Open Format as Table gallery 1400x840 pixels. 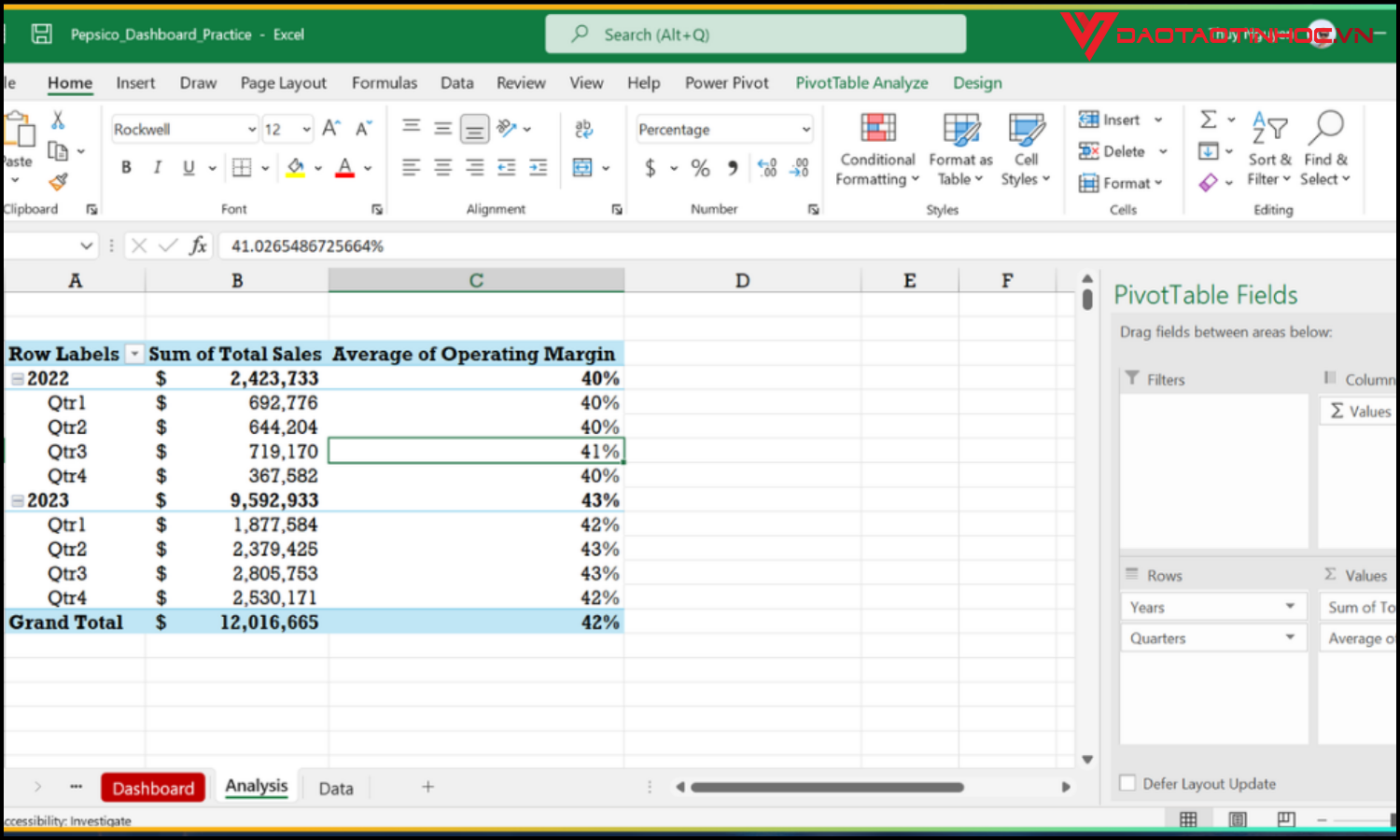coord(960,150)
